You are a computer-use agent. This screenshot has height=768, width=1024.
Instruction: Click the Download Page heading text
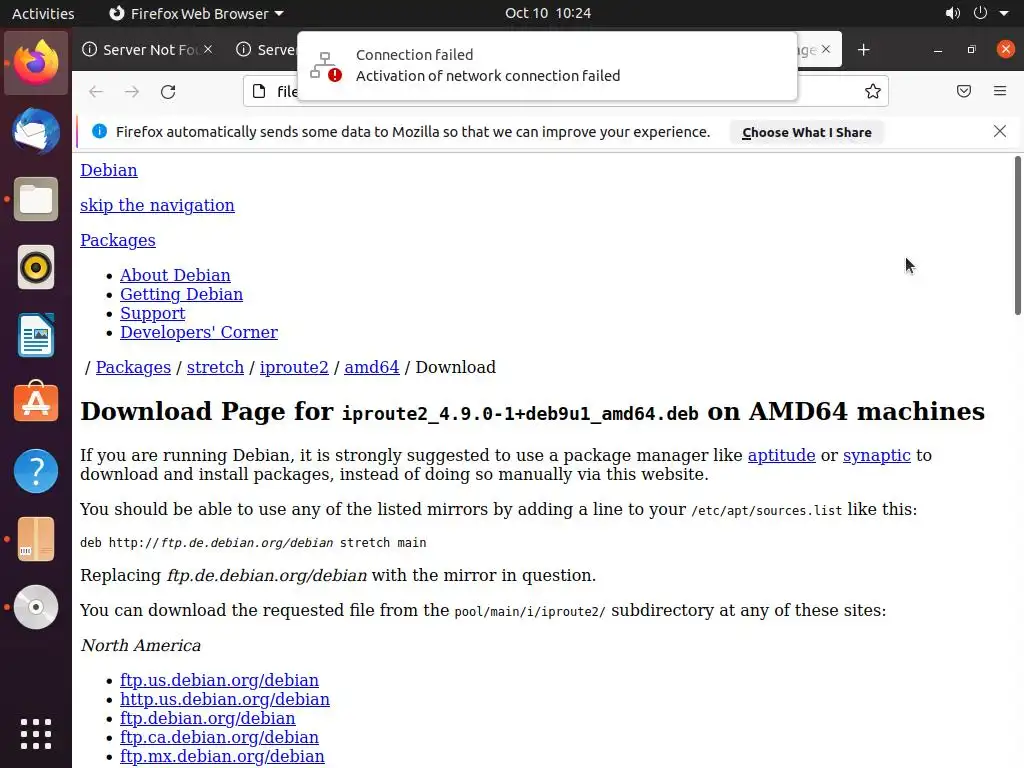pyautogui.click(x=532, y=411)
